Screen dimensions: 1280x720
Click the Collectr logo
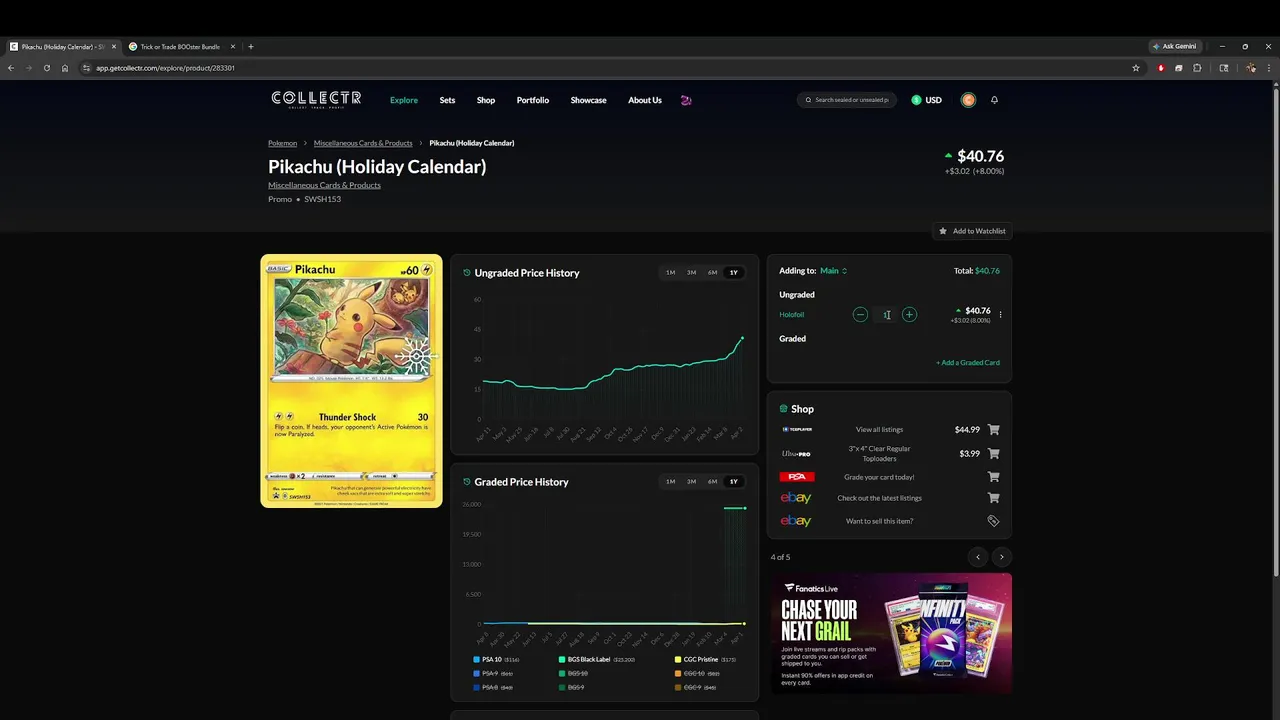pyautogui.click(x=316, y=99)
